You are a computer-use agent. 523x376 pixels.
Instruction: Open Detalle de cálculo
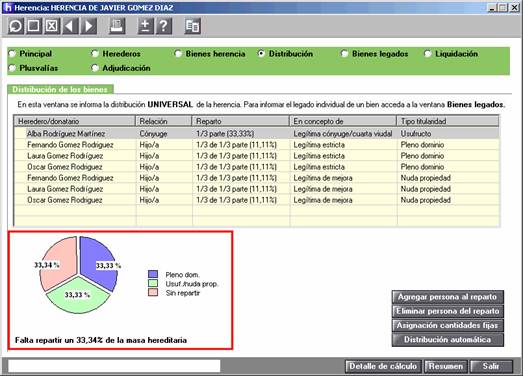383,366
